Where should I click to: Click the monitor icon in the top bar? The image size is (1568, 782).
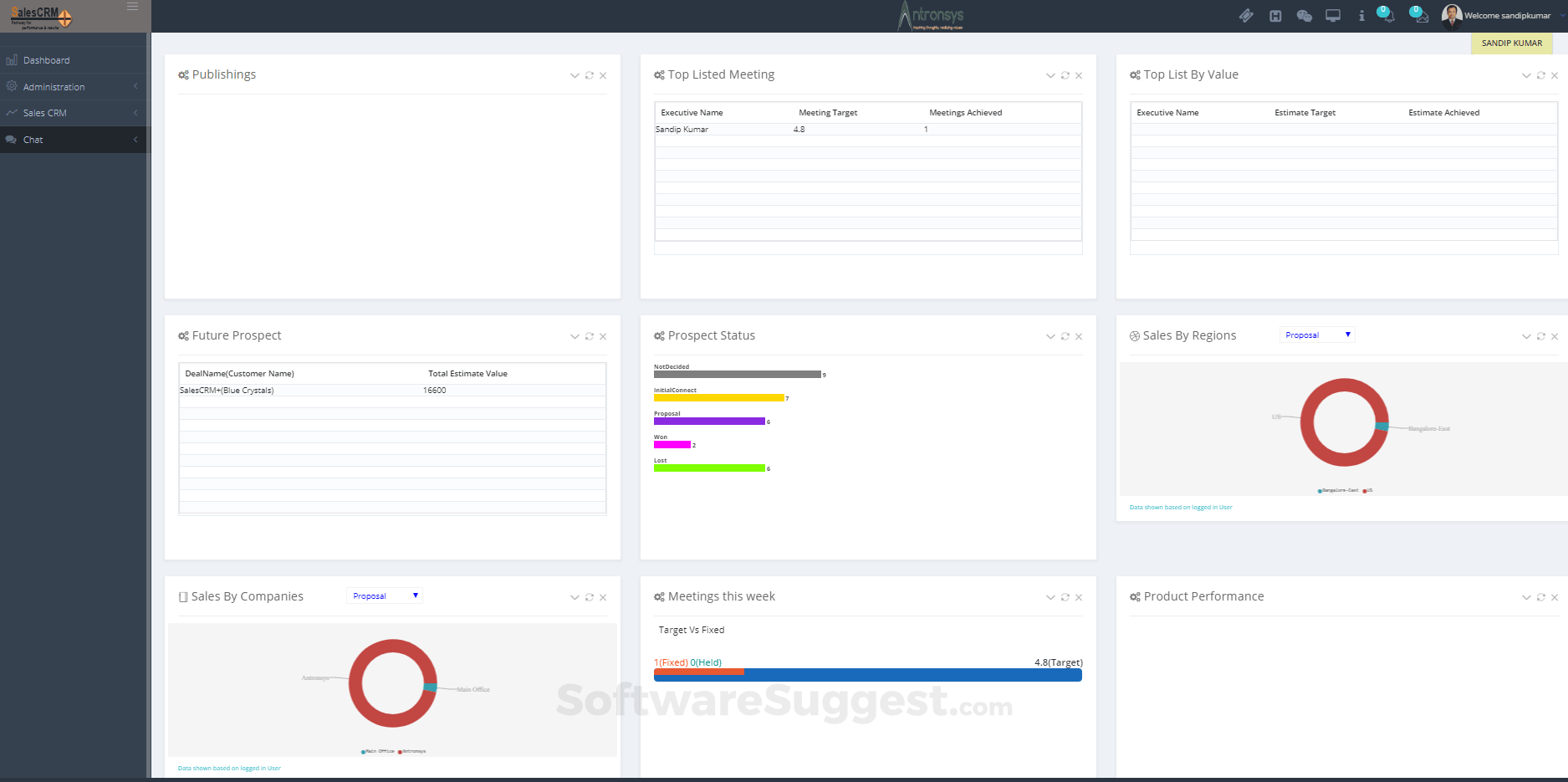point(1333,16)
